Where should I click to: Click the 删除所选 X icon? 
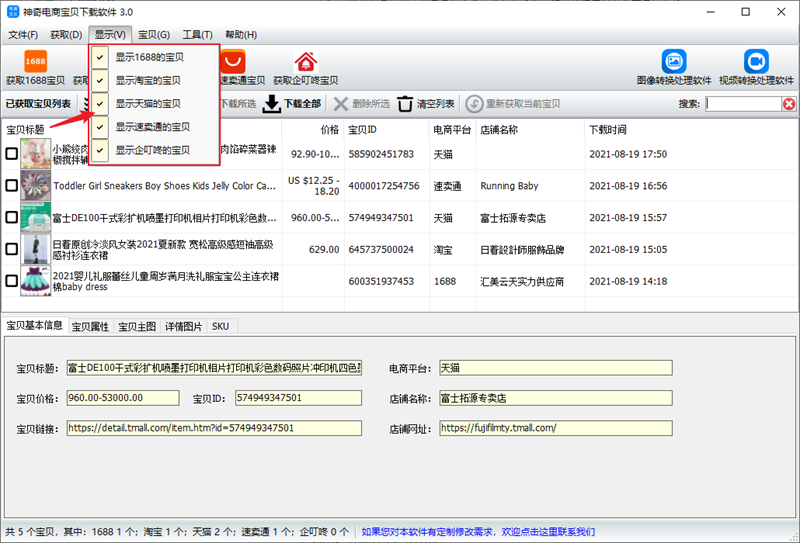[x=340, y=104]
